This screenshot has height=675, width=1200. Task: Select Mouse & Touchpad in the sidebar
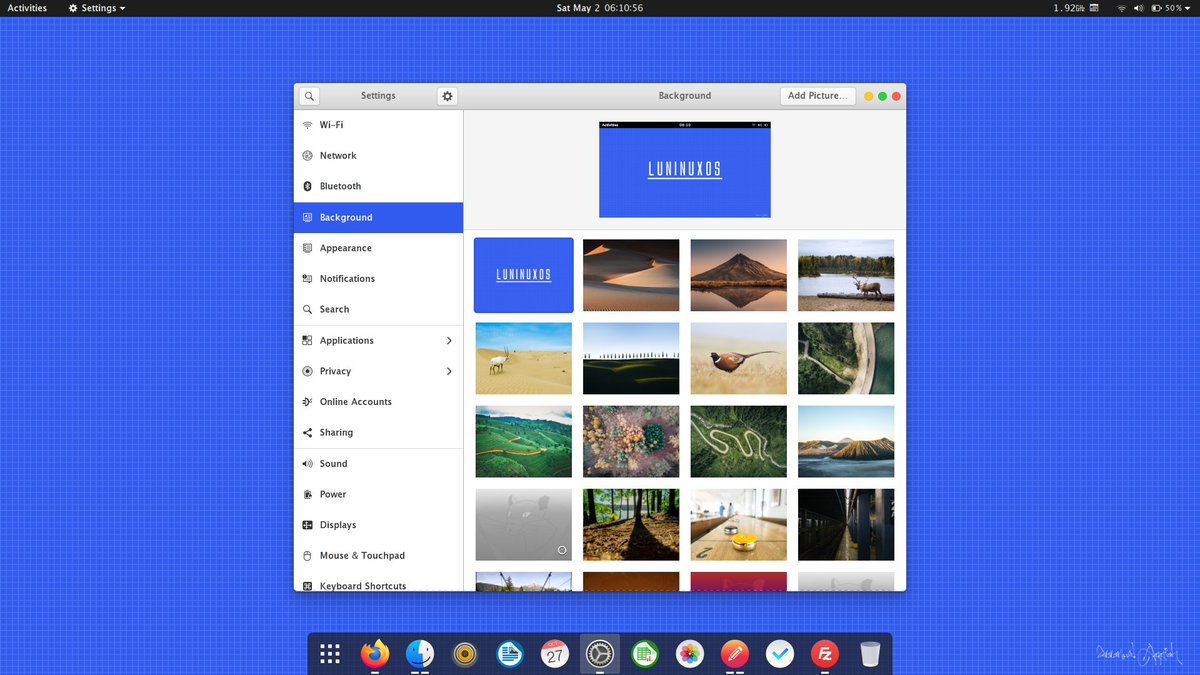362,555
